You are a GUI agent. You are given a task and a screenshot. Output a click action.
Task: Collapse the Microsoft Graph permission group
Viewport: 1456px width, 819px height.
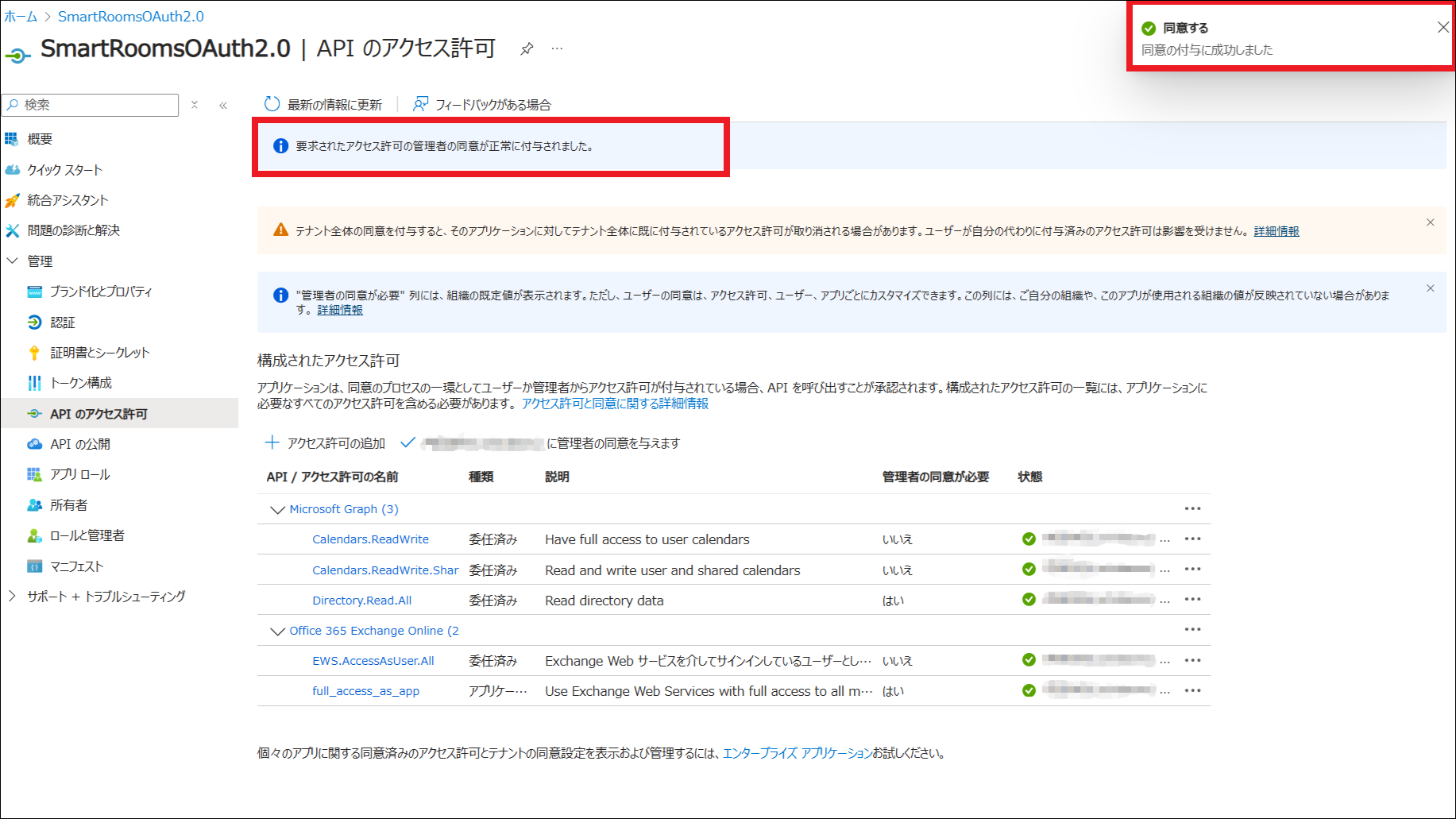coord(277,509)
